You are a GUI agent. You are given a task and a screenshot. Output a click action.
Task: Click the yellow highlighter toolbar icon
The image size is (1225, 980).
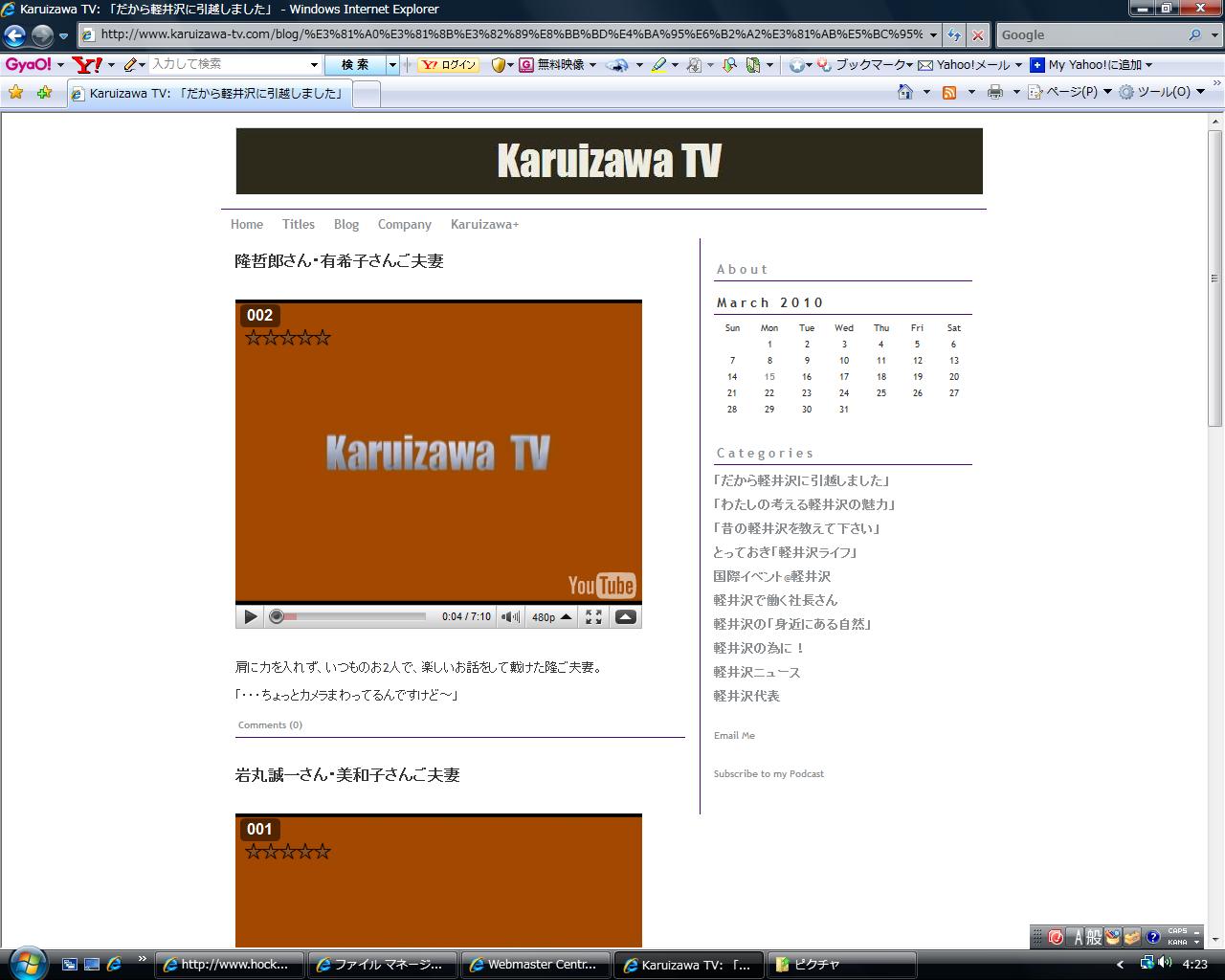(658, 65)
